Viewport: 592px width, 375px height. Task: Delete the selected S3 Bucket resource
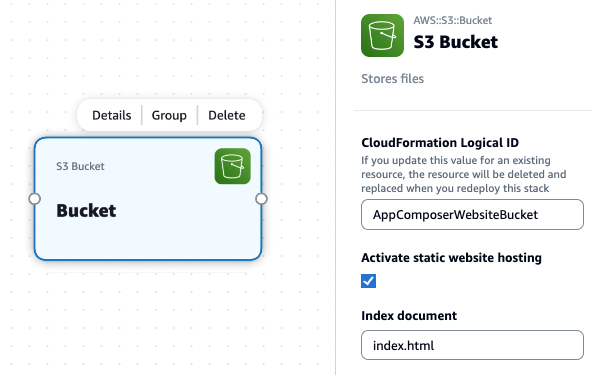point(227,115)
